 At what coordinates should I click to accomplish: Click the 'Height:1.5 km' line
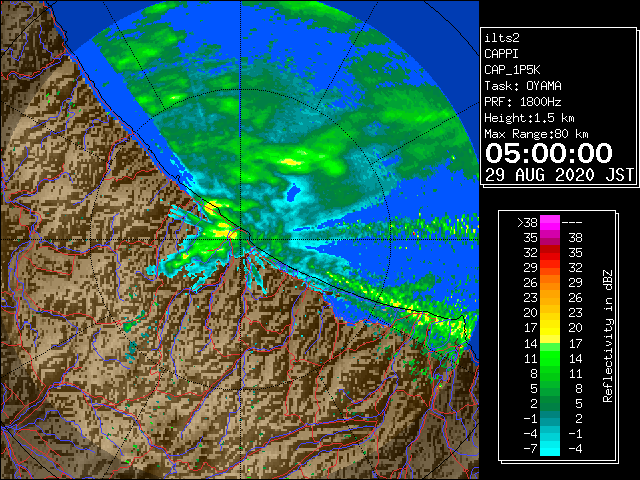[529, 118]
